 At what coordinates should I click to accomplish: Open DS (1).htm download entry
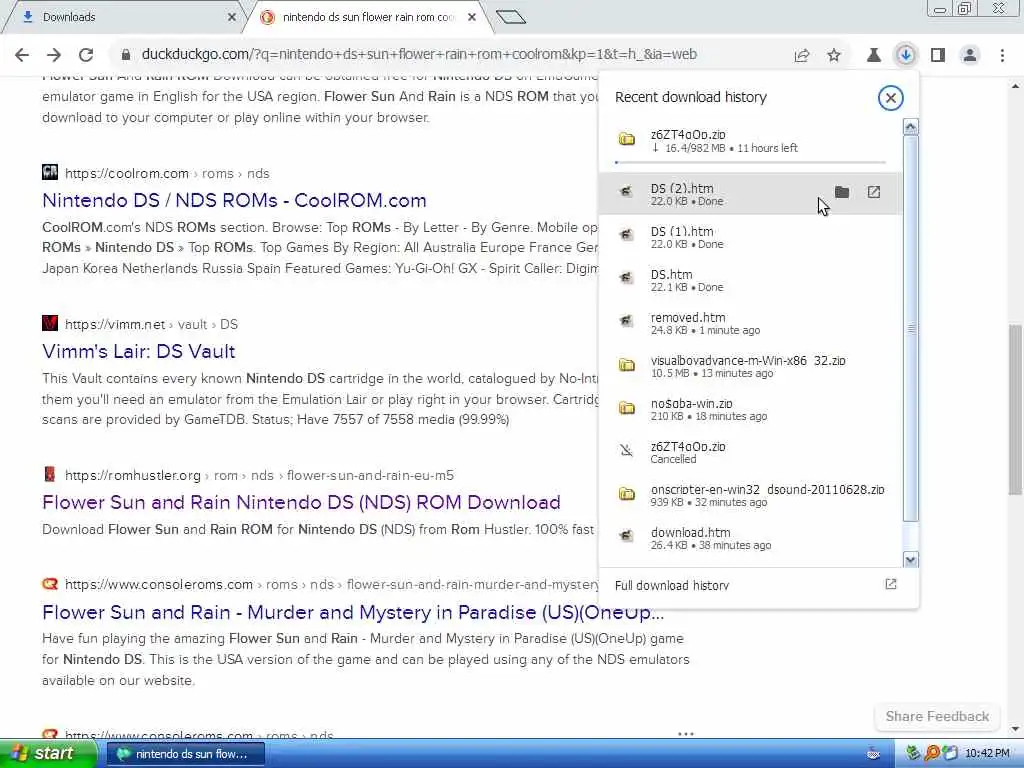tap(750, 237)
